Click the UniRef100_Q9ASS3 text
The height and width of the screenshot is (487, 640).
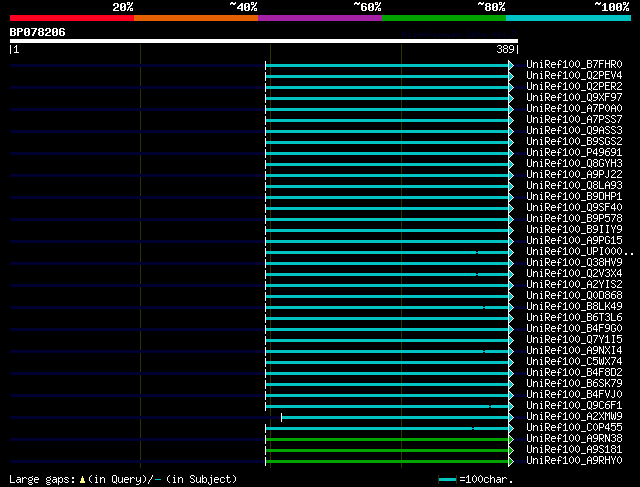point(574,131)
